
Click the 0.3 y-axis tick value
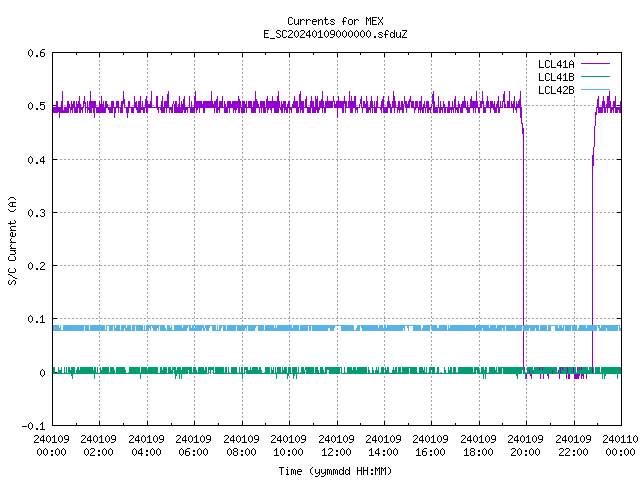point(36,213)
